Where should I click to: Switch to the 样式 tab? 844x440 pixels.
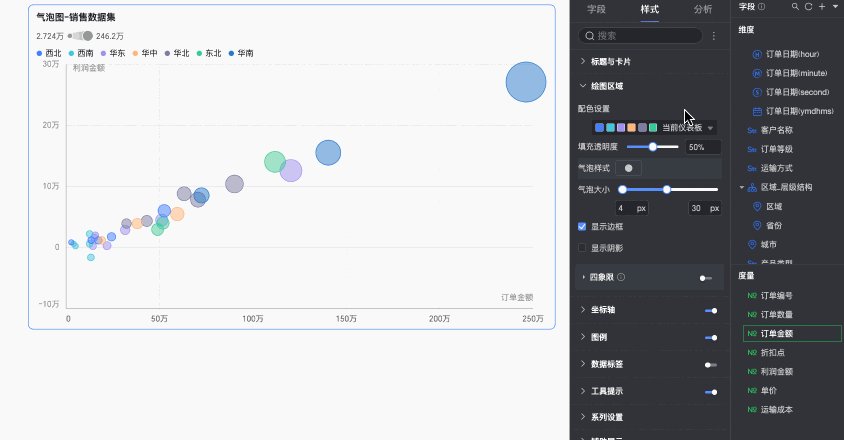tap(650, 9)
